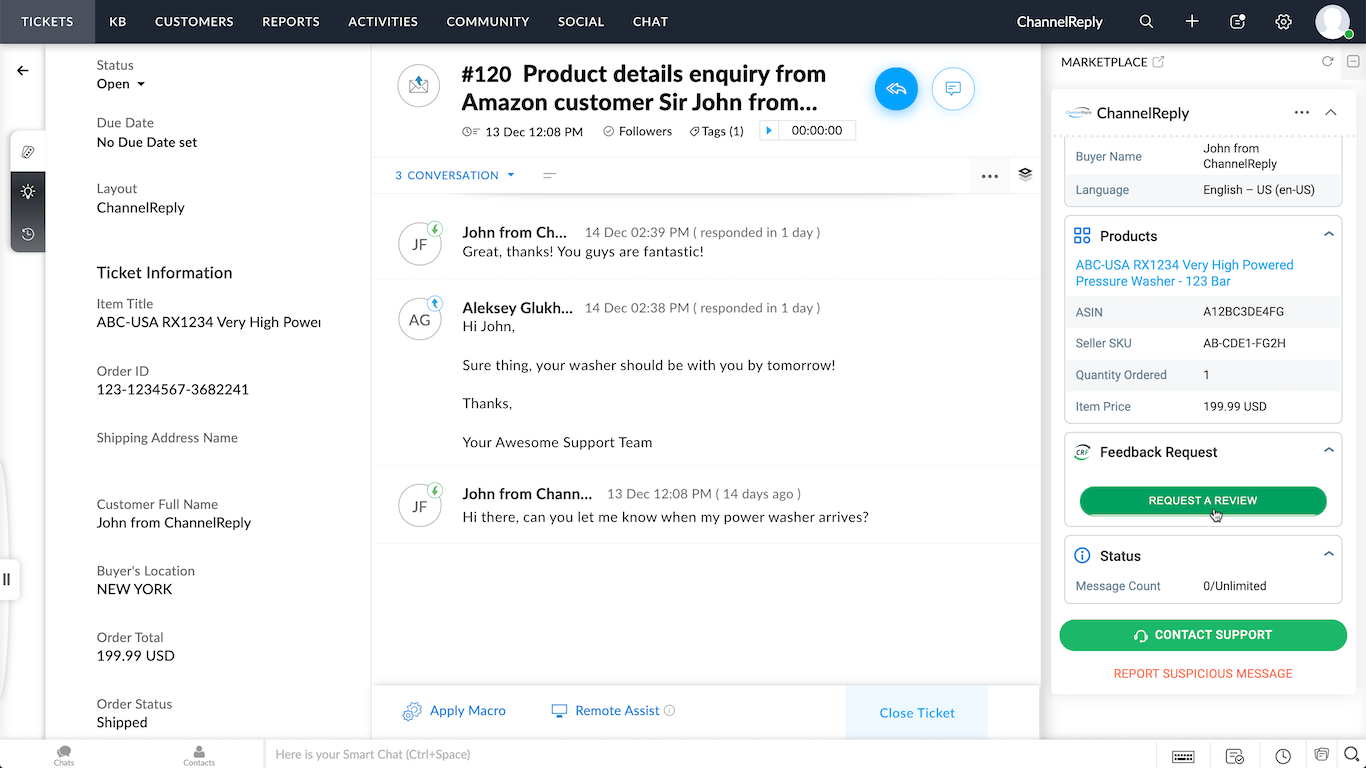Open the conversation three-dots menu
The height and width of the screenshot is (768, 1366).
990,176
